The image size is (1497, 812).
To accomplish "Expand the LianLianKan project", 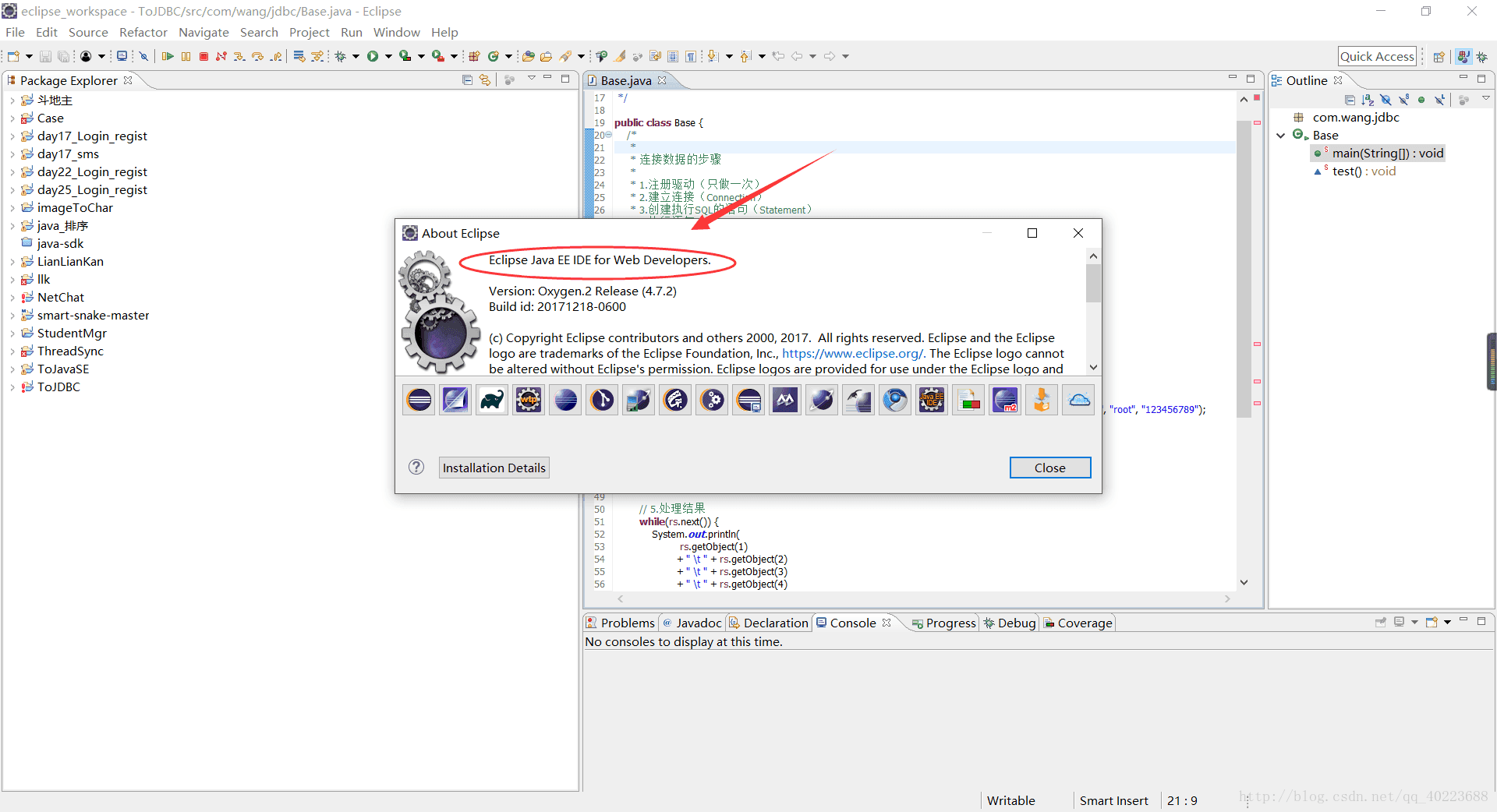I will coord(12,262).
